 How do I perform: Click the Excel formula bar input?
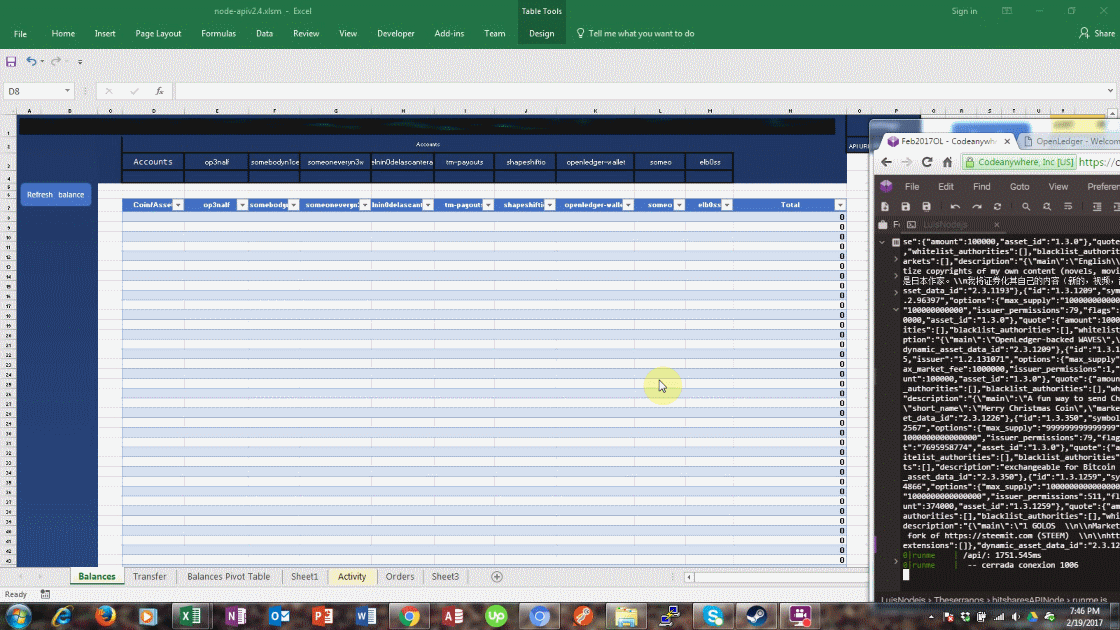point(639,91)
